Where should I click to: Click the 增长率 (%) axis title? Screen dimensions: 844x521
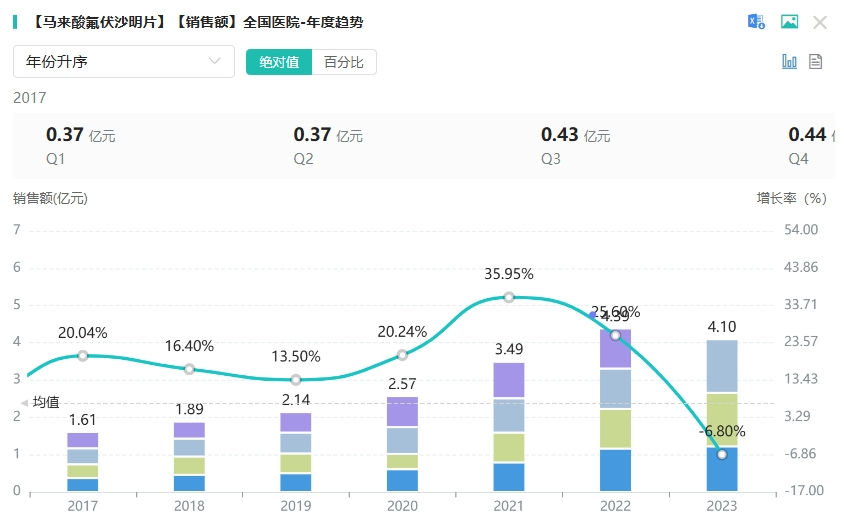(x=791, y=199)
